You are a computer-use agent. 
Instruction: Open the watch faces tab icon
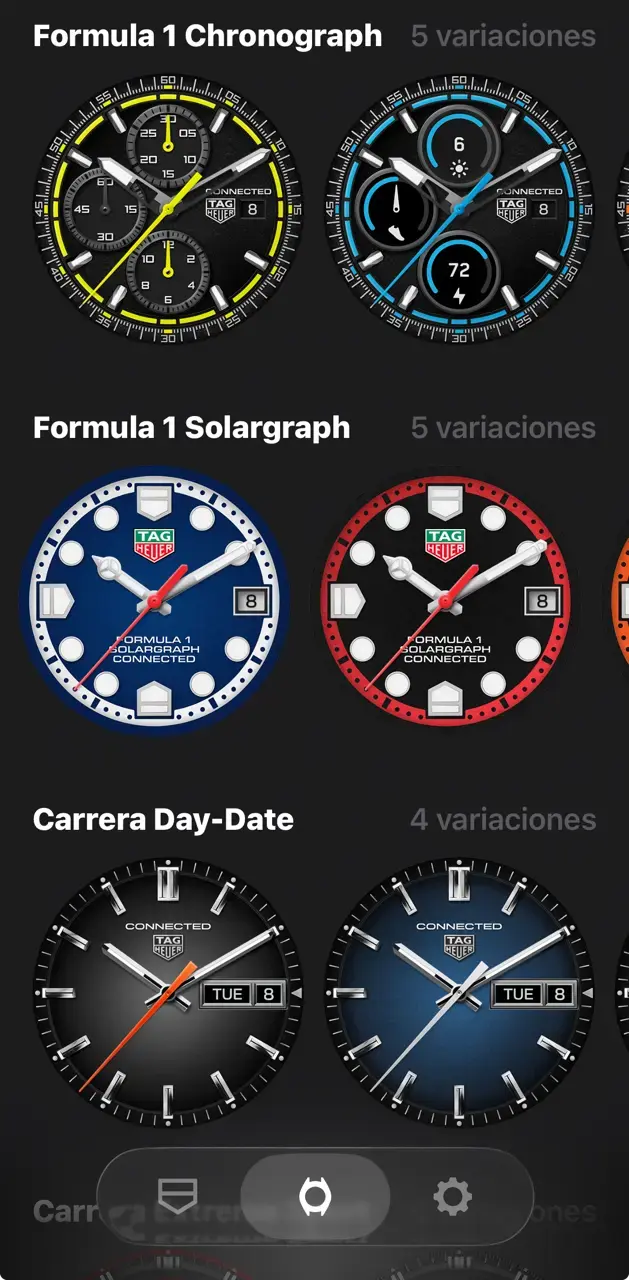point(315,1196)
